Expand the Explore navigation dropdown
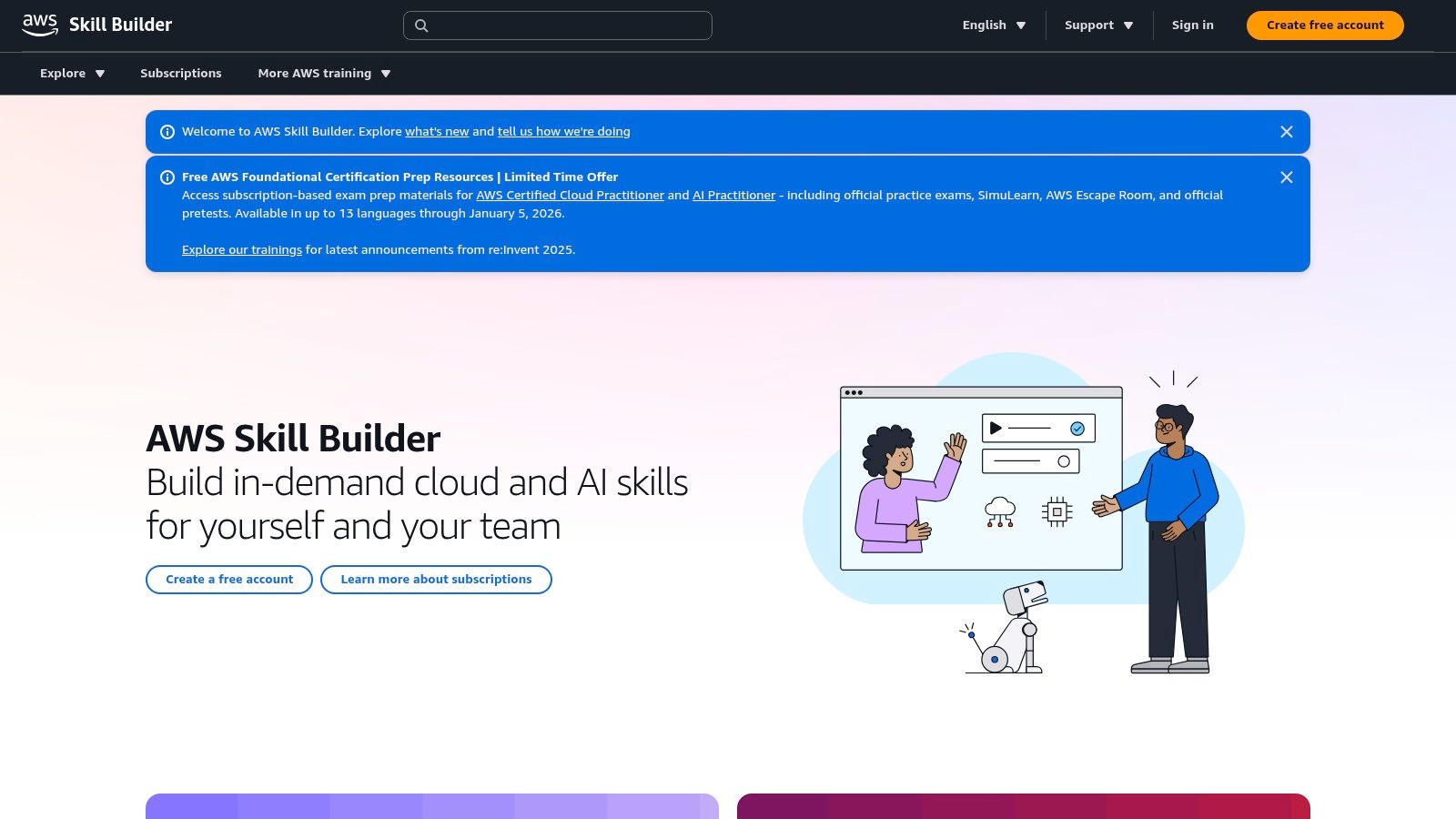This screenshot has height=819, width=1456. pyautogui.click(x=71, y=73)
